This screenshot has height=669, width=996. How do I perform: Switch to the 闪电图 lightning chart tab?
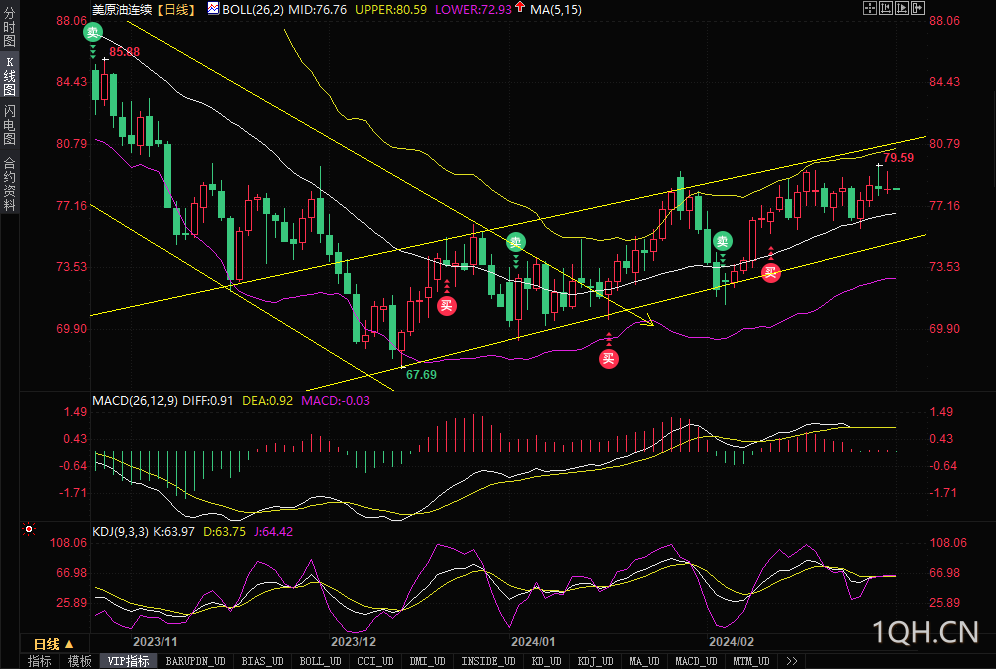point(9,125)
